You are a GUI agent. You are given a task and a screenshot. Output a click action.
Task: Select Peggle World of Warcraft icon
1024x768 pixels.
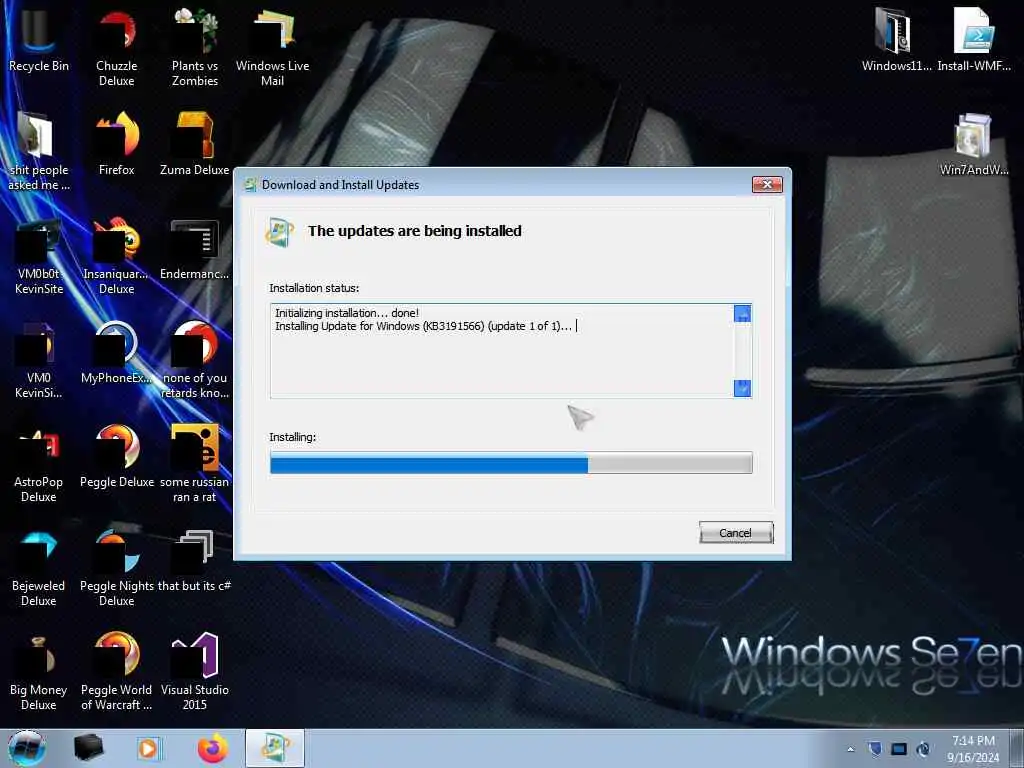point(116,671)
